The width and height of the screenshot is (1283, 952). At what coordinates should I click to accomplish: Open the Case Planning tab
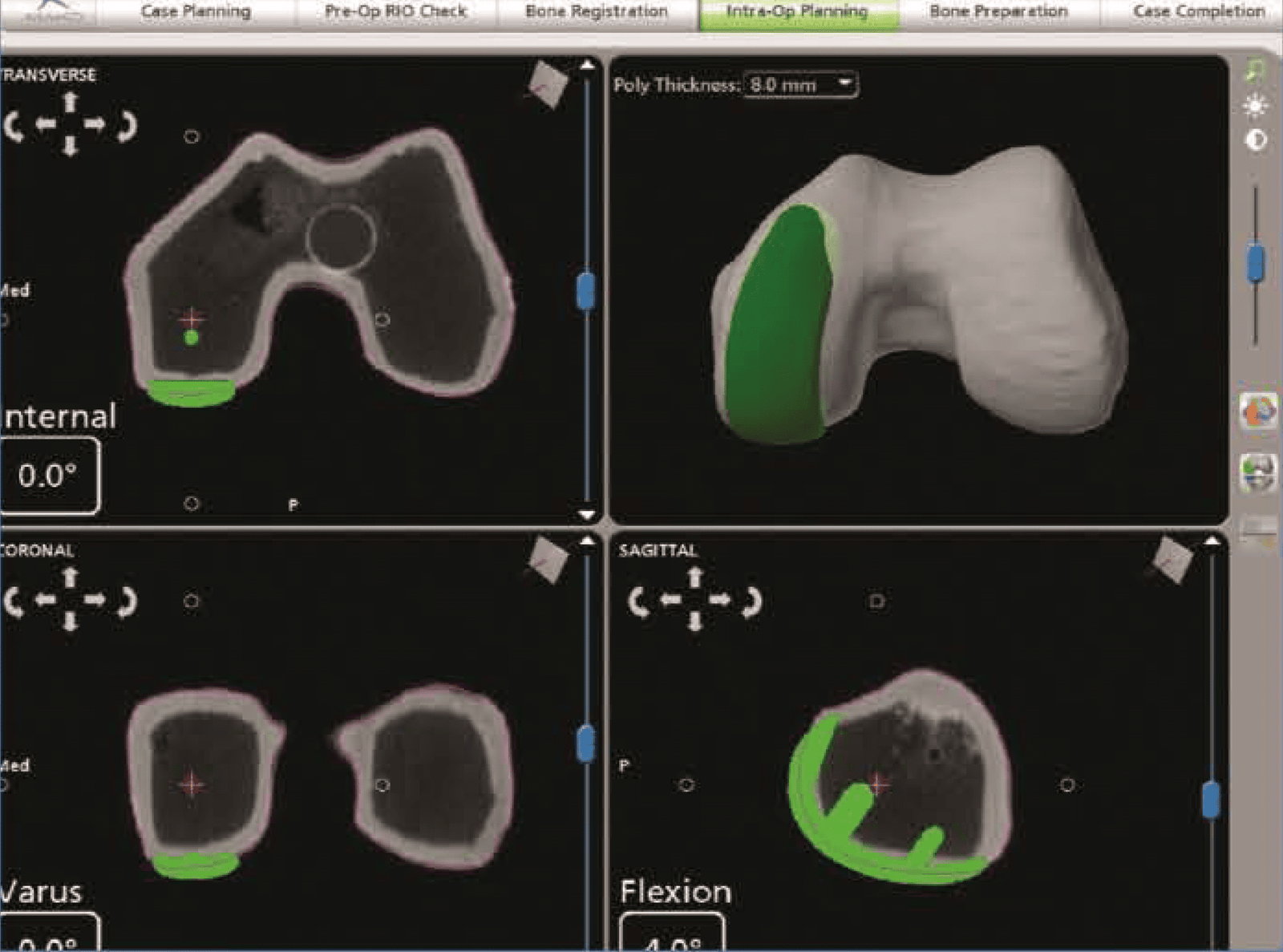[196, 12]
